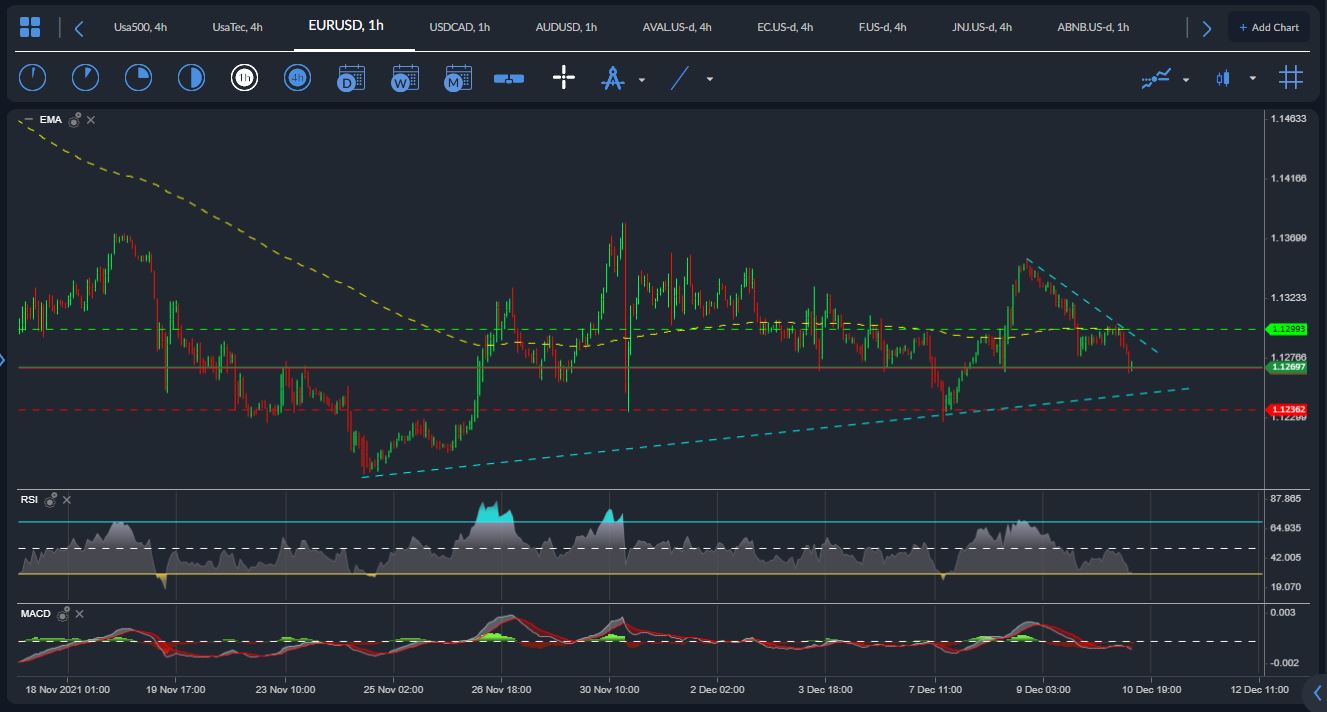The height and width of the screenshot is (712, 1327).
Task: Choose the monthly timeframe calendar icon
Action: [457, 77]
